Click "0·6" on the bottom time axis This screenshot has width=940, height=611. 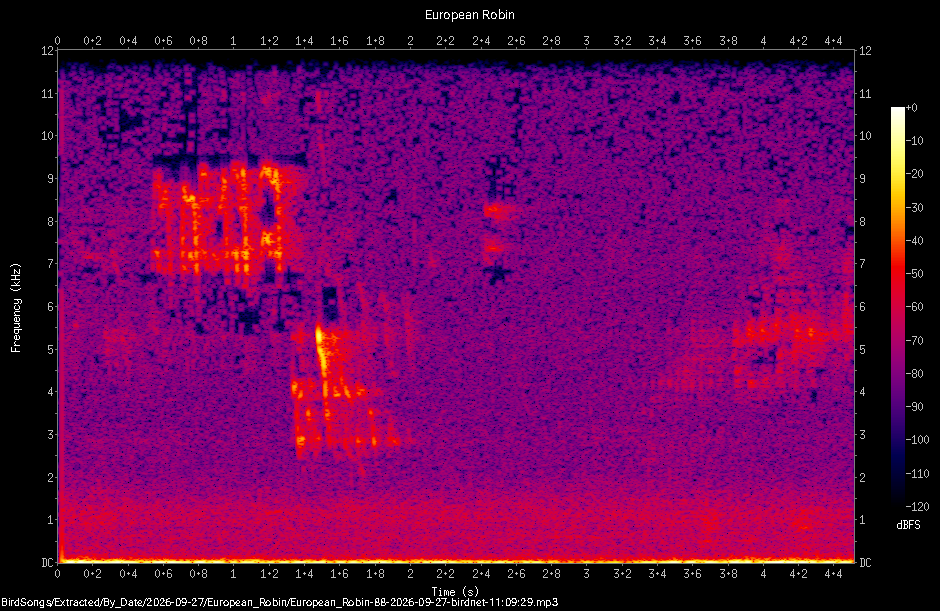(163, 574)
